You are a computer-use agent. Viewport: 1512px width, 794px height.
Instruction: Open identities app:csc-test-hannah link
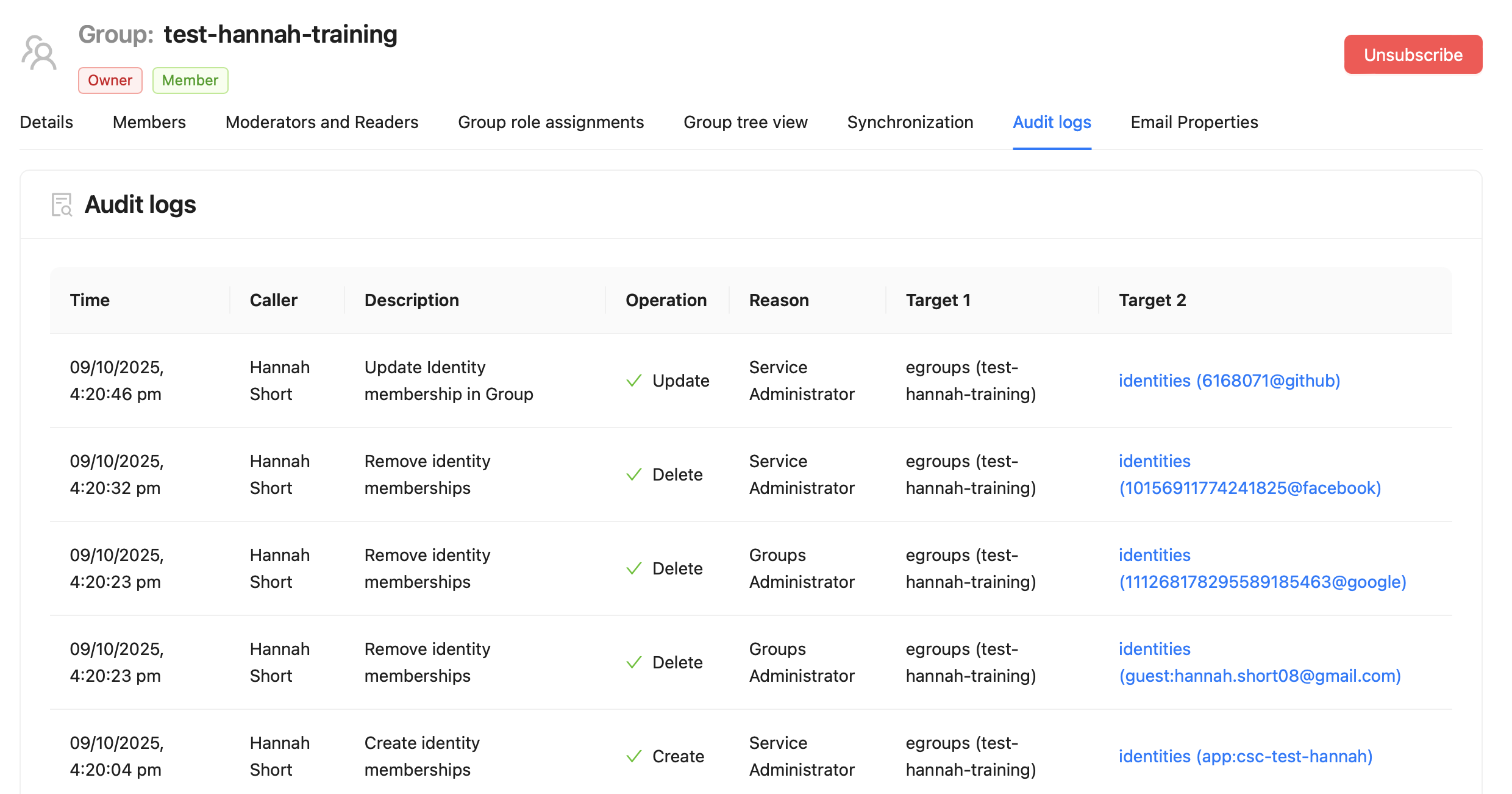tap(1245, 756)
